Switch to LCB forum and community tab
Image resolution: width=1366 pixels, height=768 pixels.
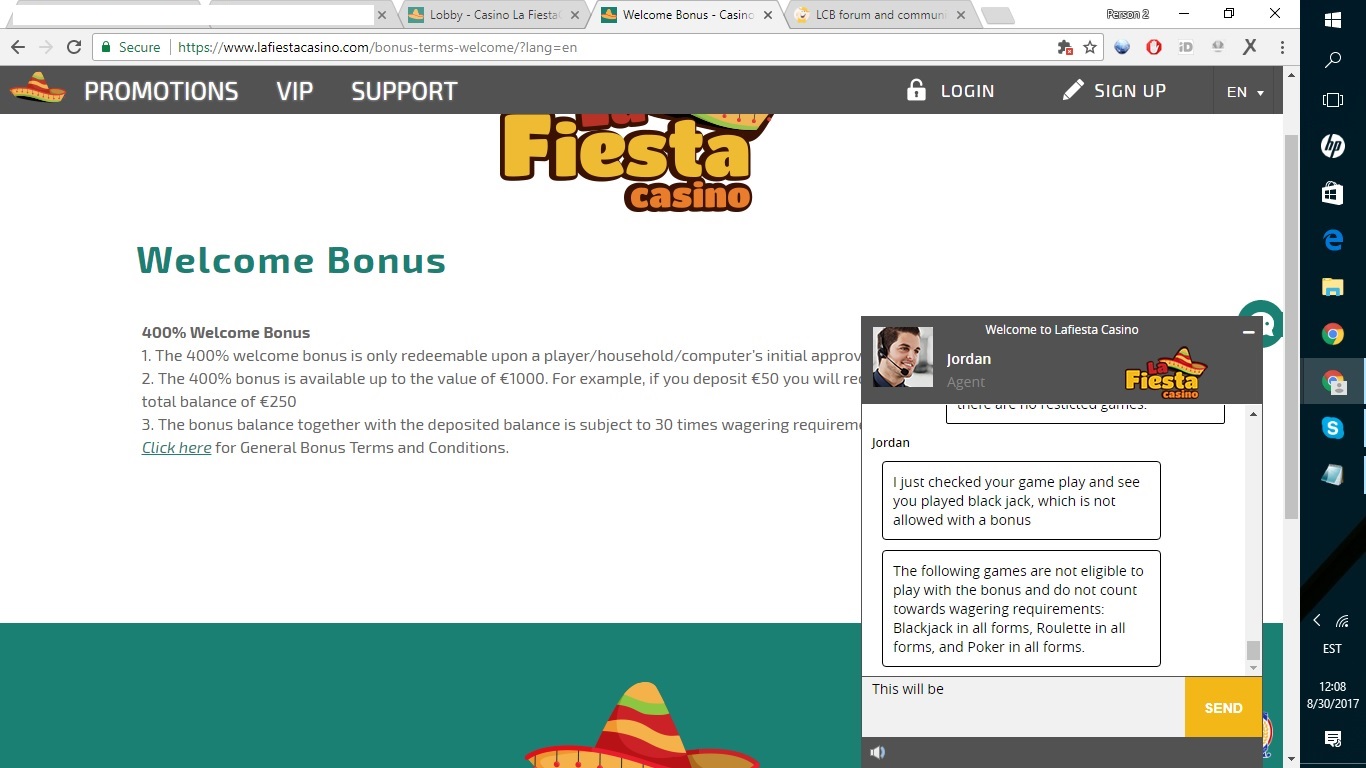point(880,15)
